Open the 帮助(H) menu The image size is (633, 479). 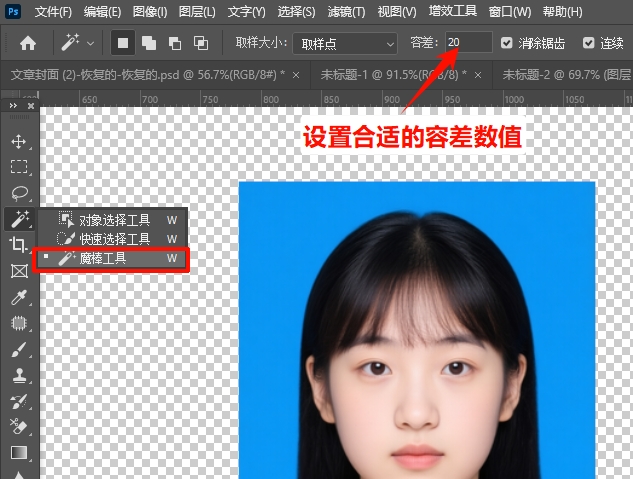point(562,12)
